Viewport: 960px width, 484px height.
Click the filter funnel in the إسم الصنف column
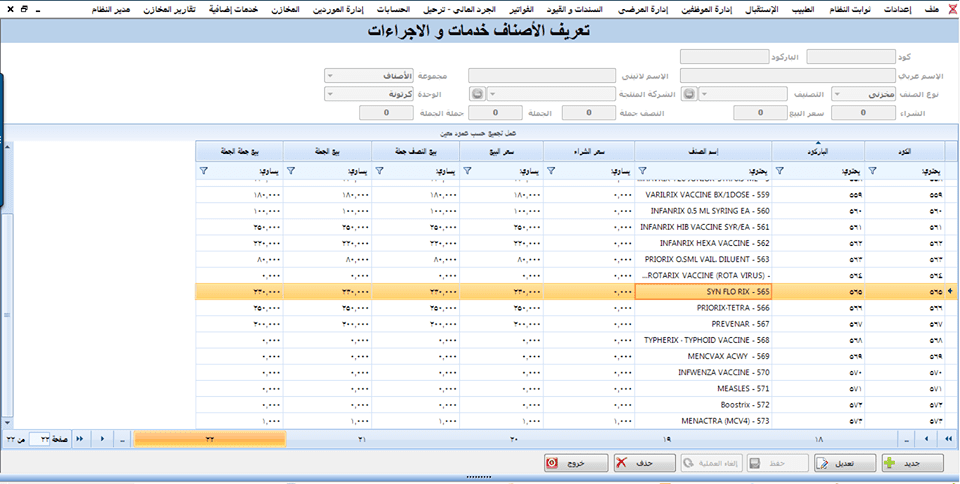point(642,171)
